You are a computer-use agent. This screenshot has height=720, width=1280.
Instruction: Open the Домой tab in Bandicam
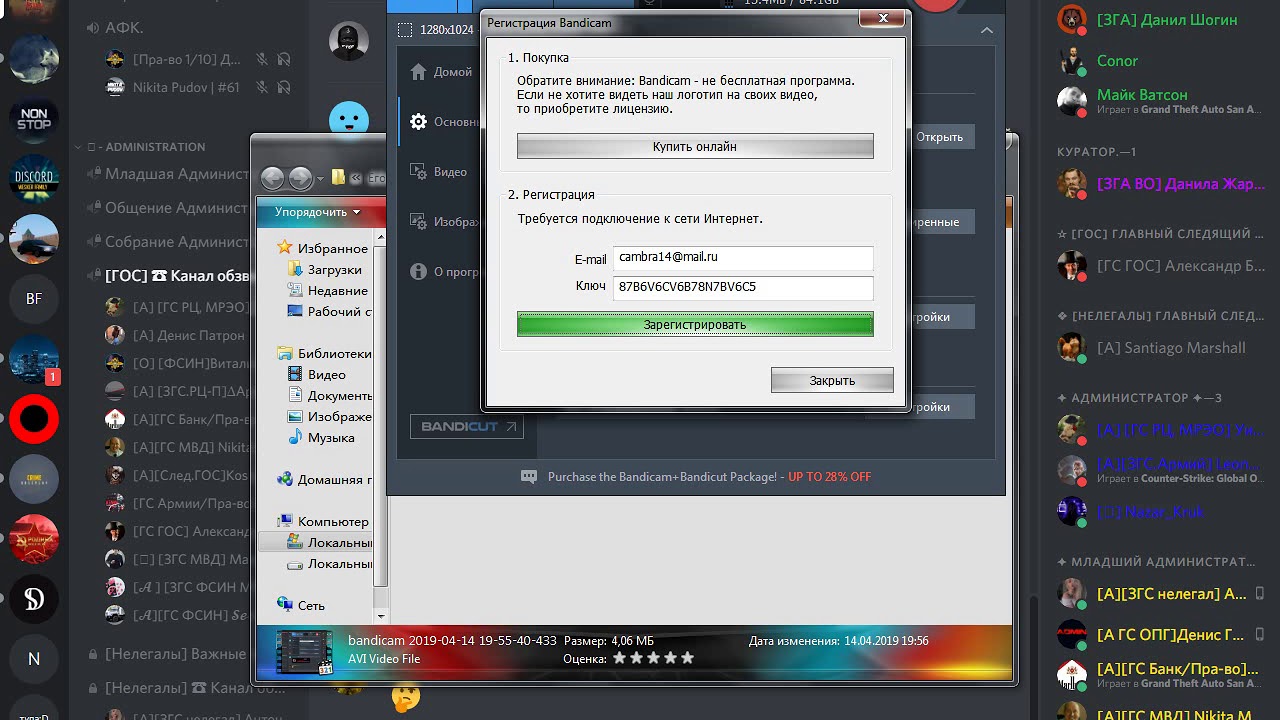point(440,72)
